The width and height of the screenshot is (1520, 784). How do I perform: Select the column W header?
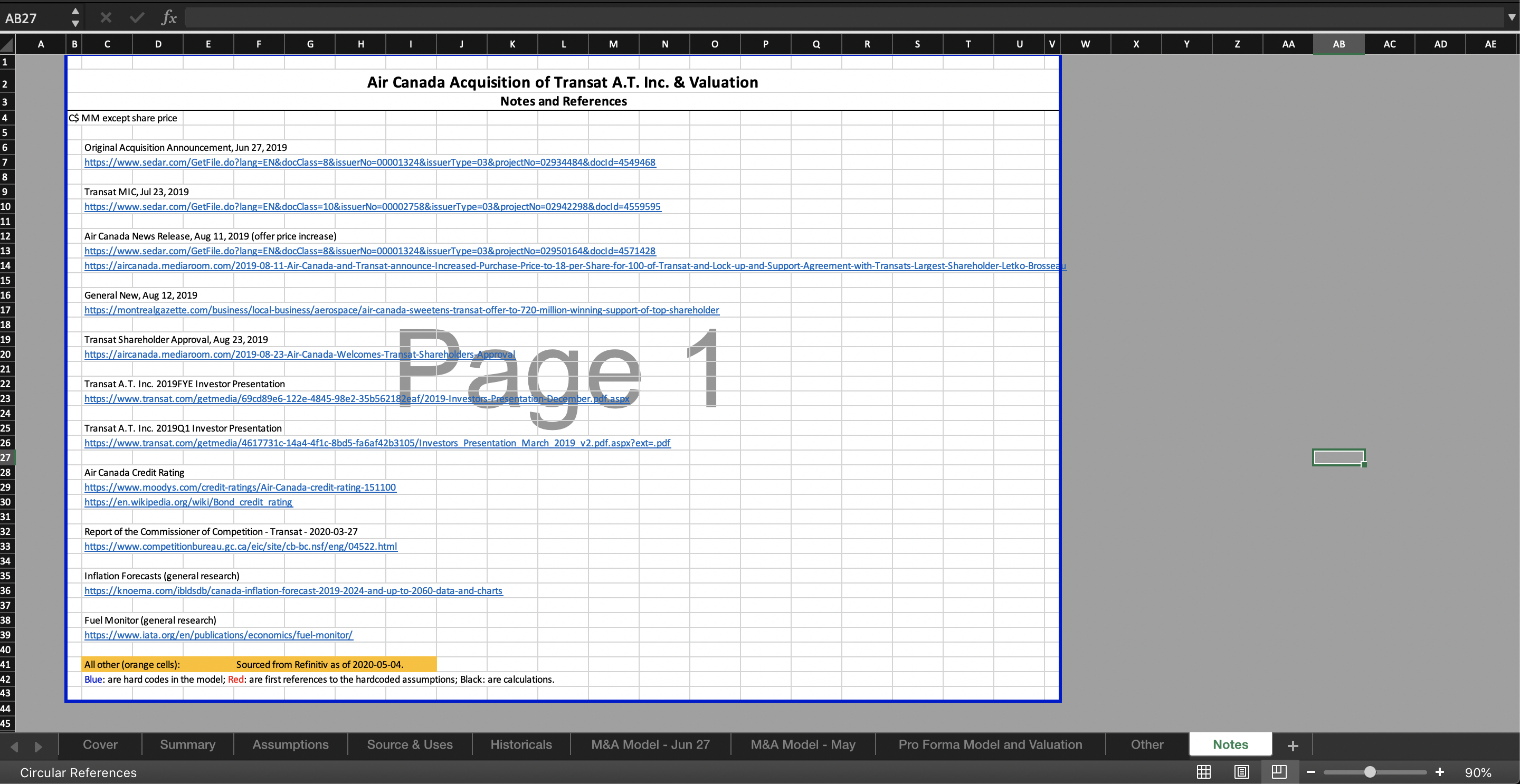(x=1085, y=44)
